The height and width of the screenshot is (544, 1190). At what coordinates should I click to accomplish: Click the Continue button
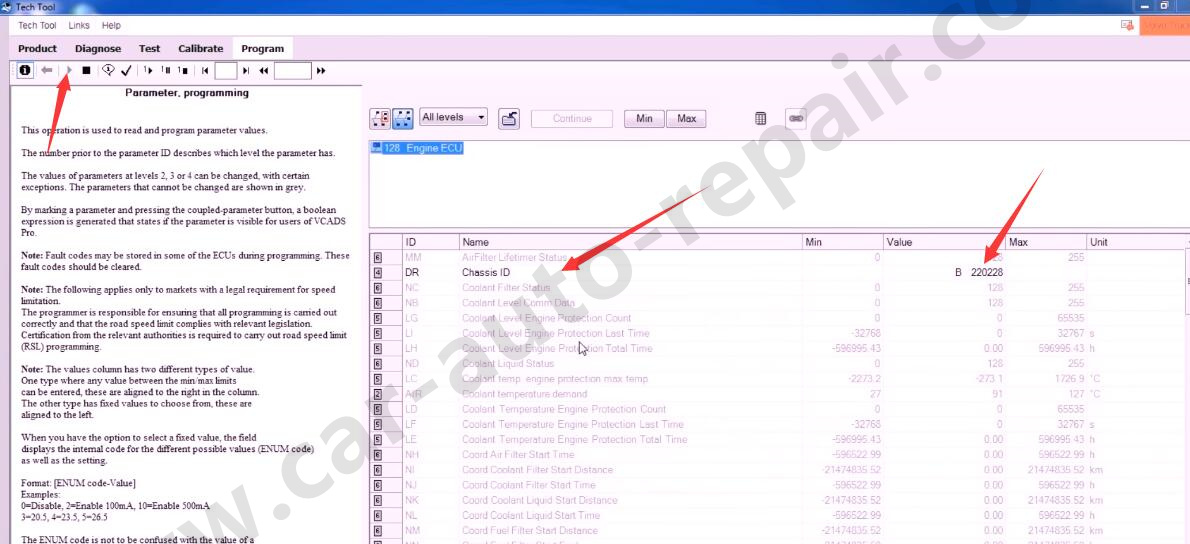point(572,118)
